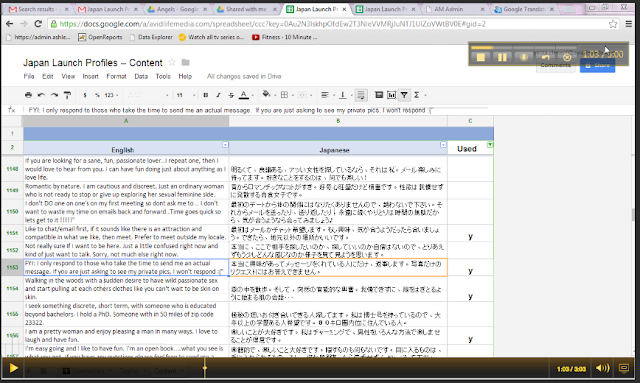Toggle italic formatting
Image resolution: width=640 pixels, height=383 pixels.
(x=218, y=95)
